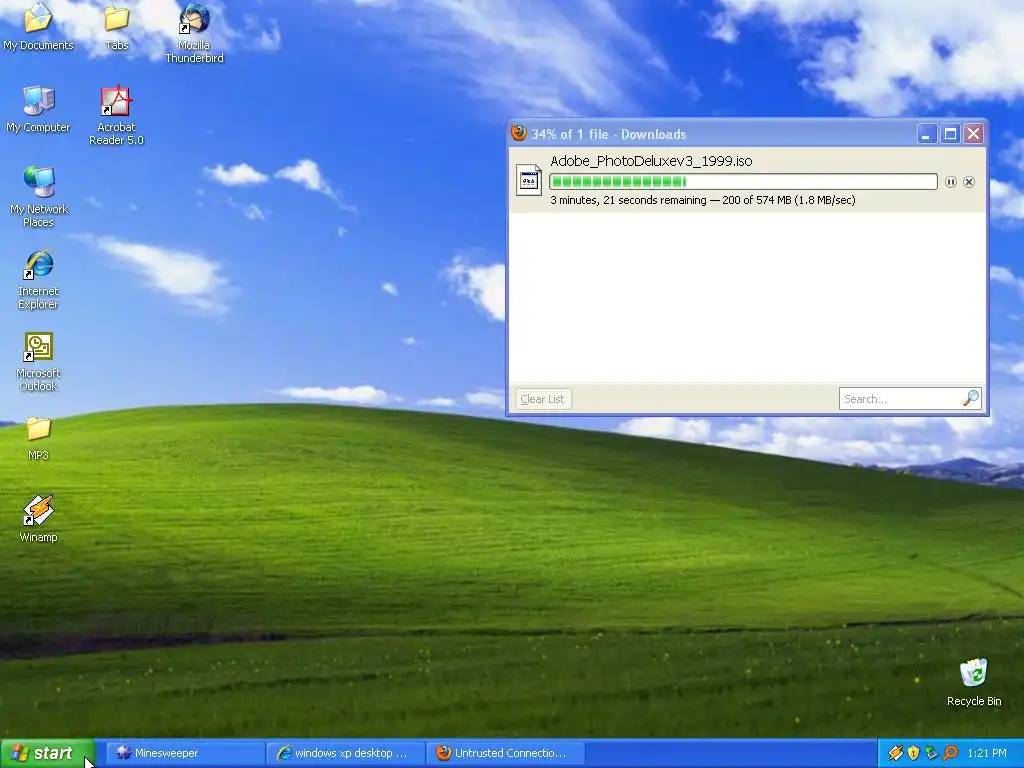The height and width of the screenshot is (768, 1024).
Task: Click the 1:21 PM taskbar clock
Action: (987, 753)
